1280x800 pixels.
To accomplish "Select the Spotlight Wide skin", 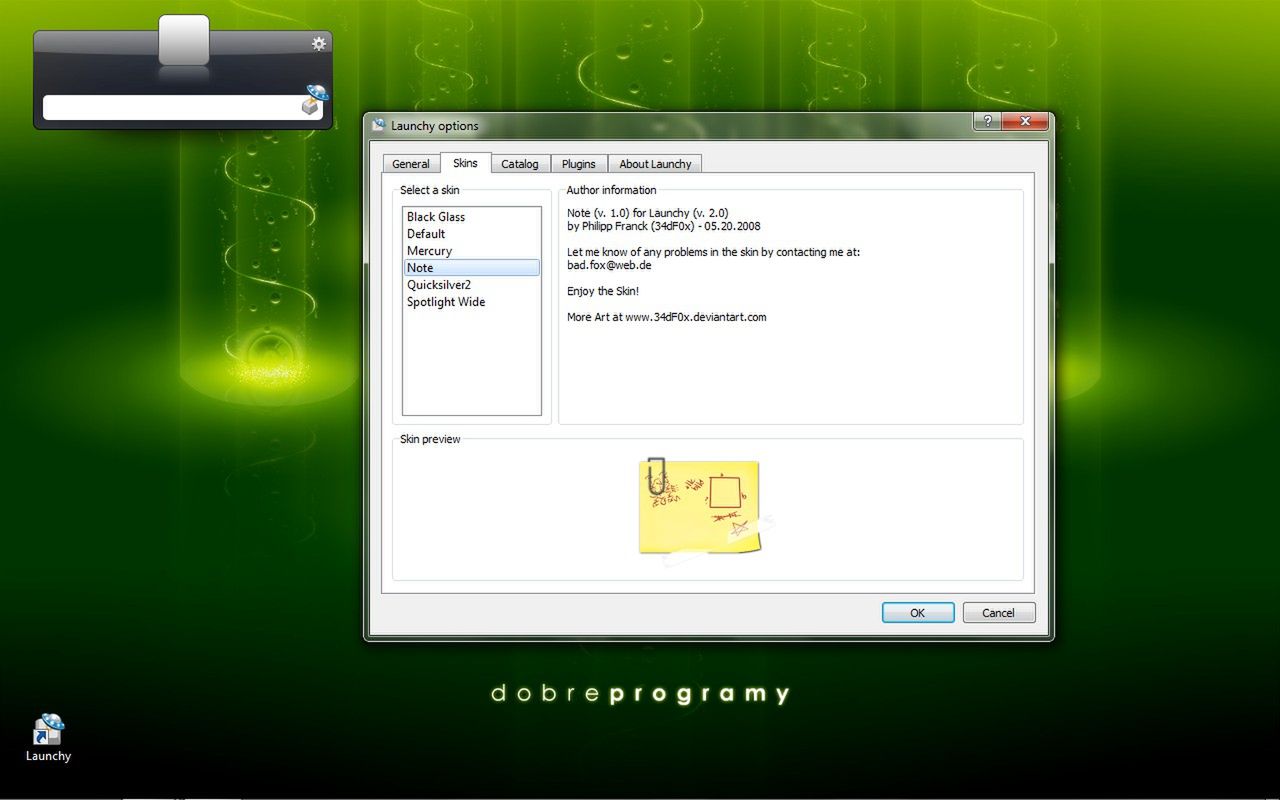I will pos(471,302).
